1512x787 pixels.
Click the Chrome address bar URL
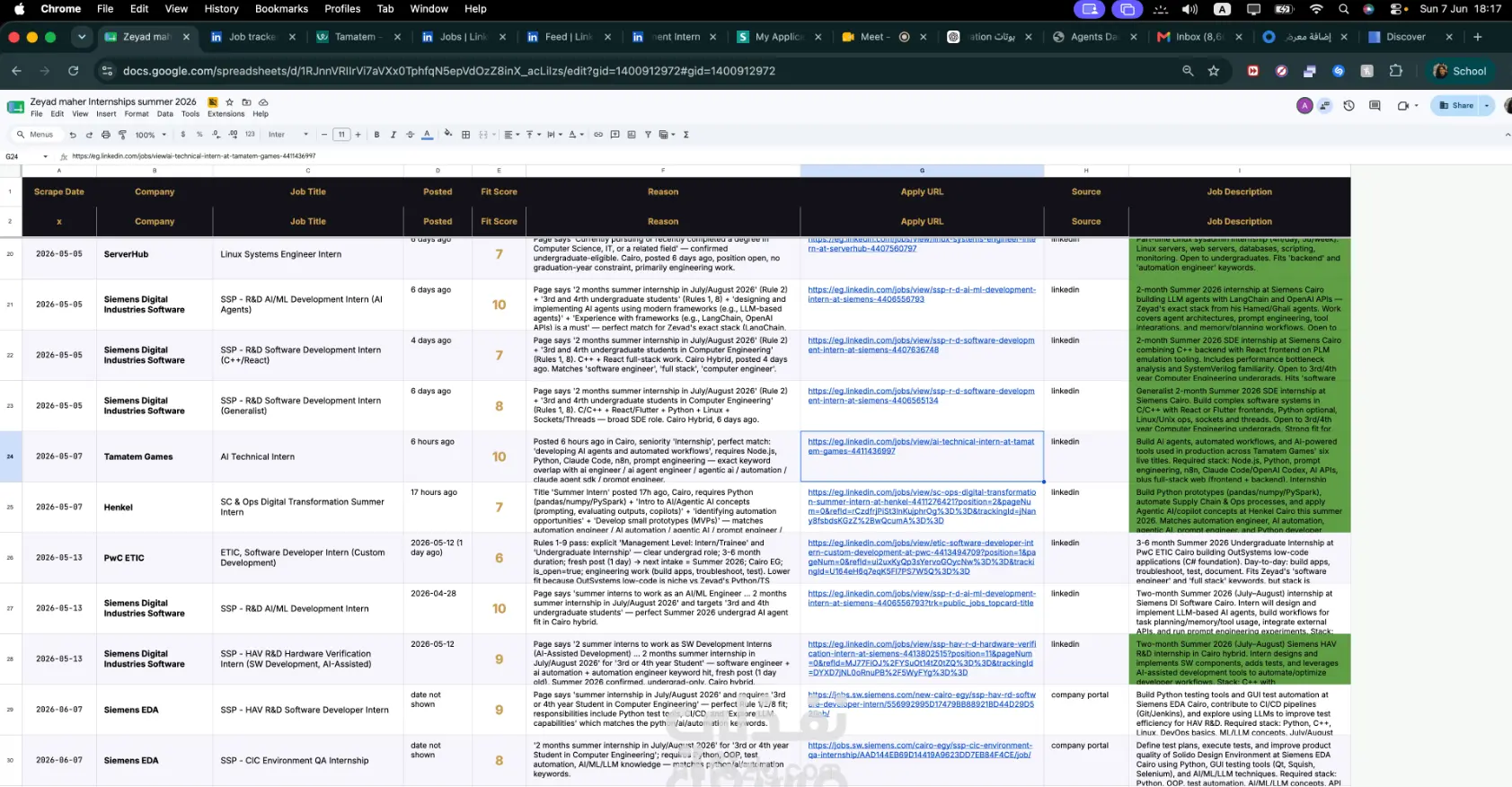click(448, 71)
